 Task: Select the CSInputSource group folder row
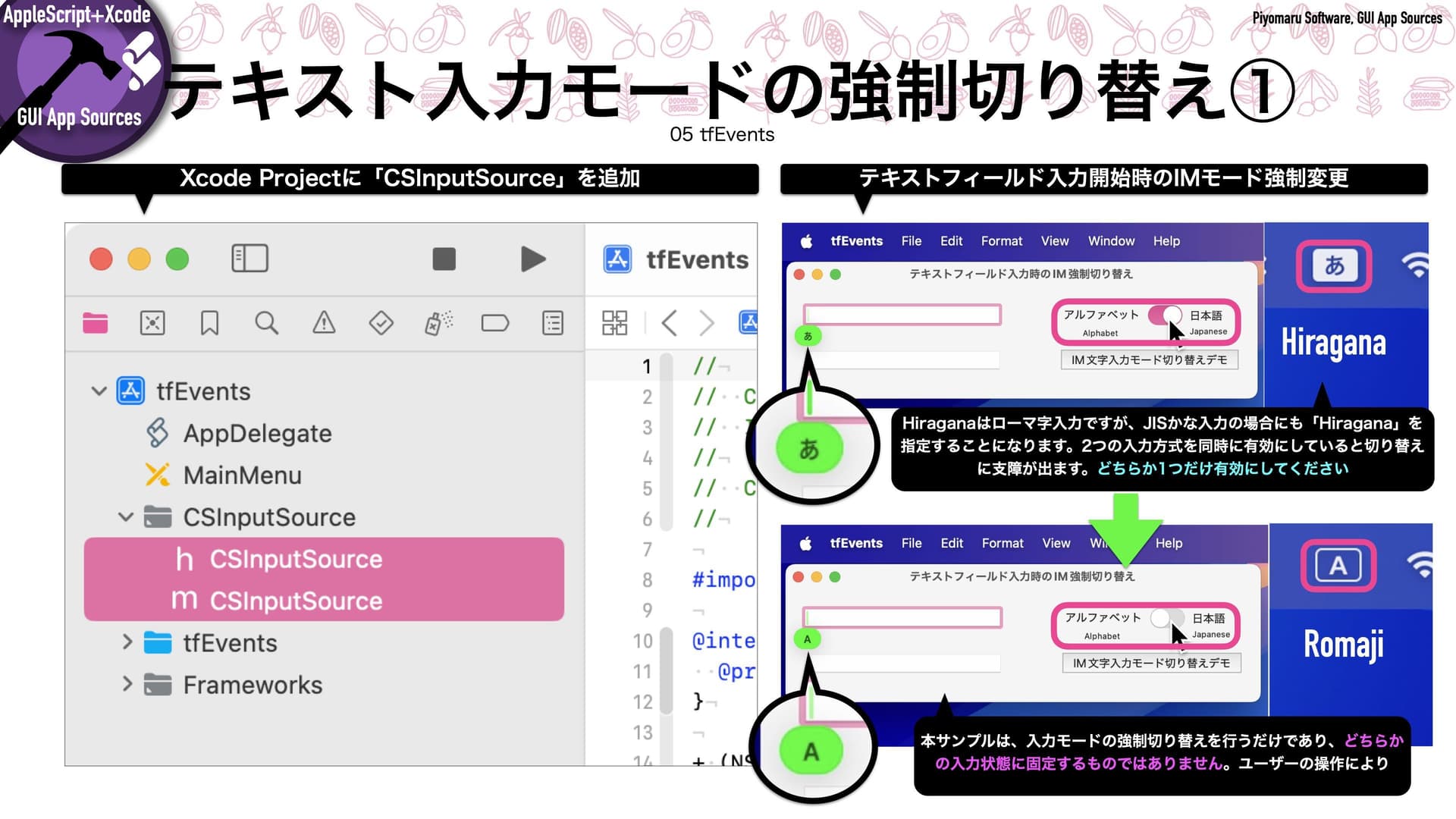[249, 517]
